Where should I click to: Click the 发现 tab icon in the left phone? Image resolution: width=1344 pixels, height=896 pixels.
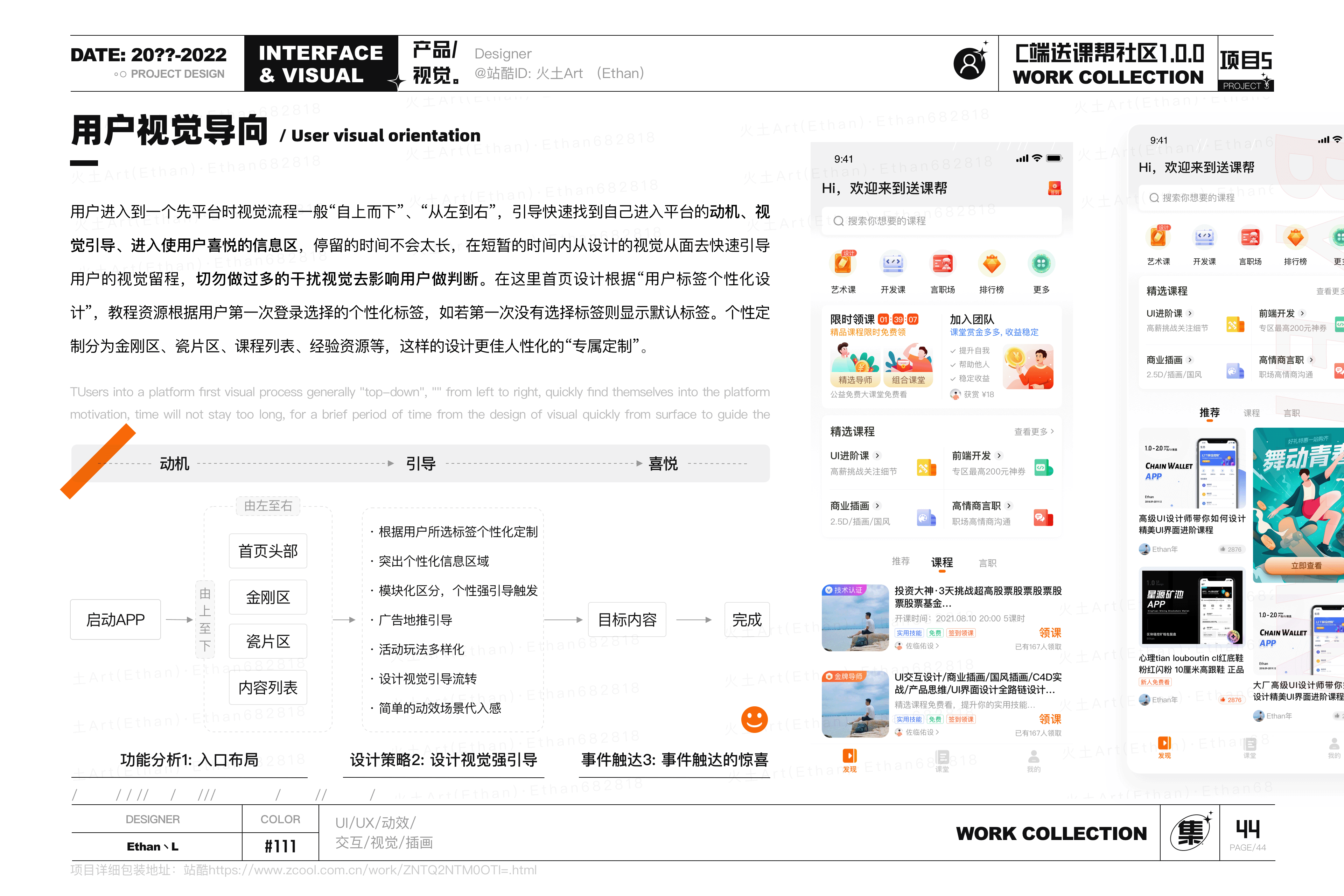(x=850, y=755)
